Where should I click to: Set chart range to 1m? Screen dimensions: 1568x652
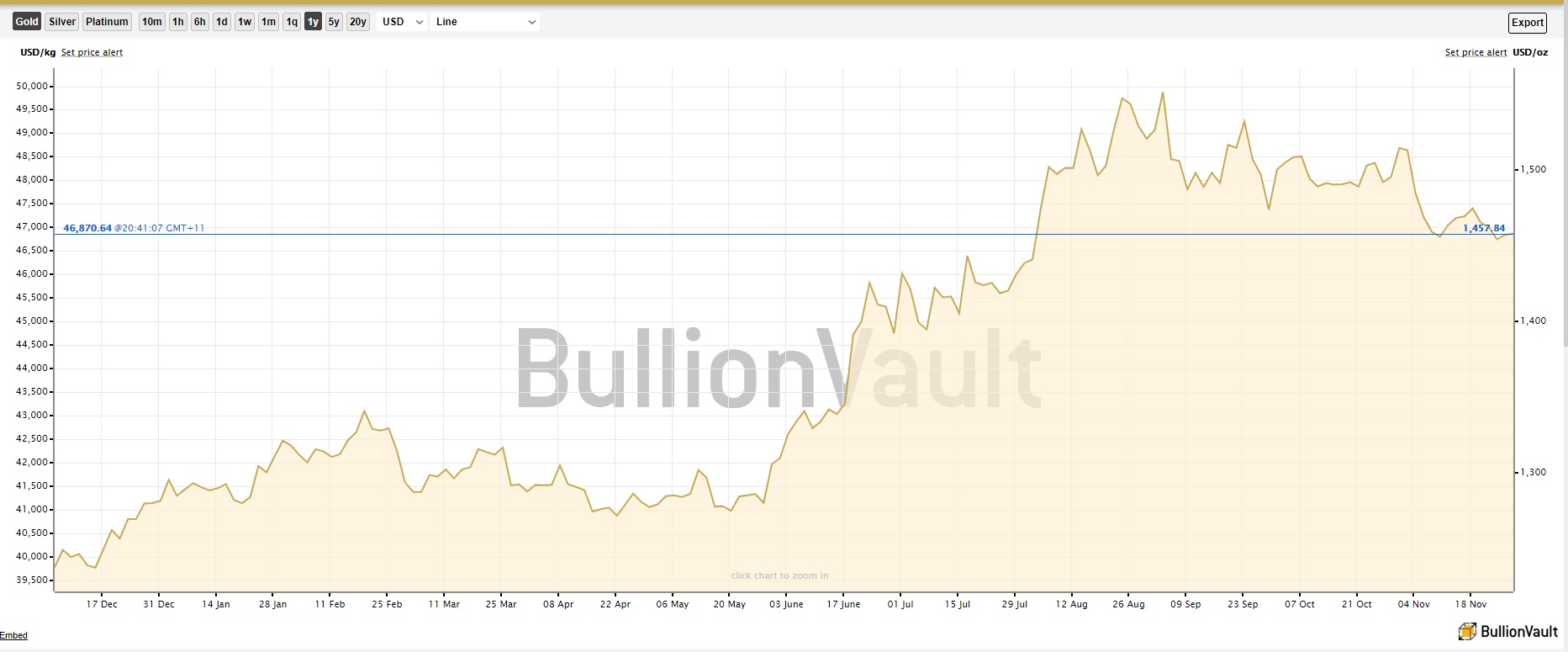[x=268, y=22]
